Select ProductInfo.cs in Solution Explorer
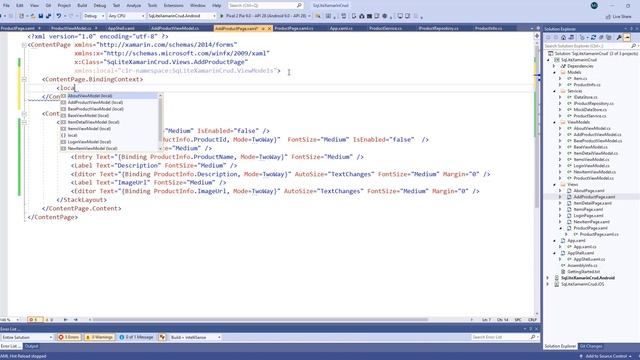 tap(587, 85)
